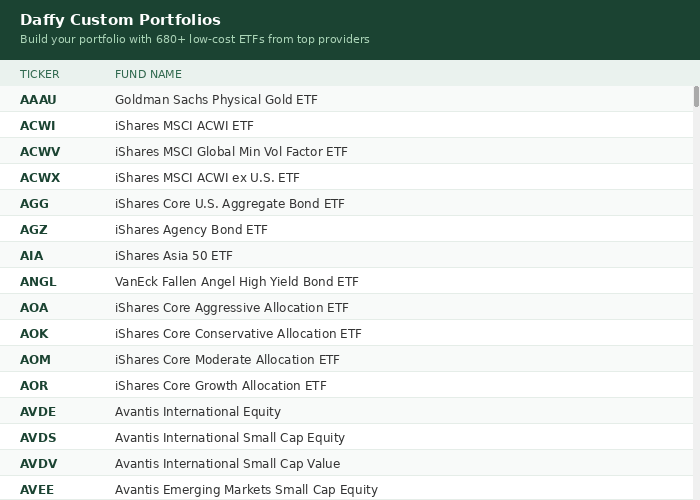Open the ACWI ticker entry
700x500 pixels.
pyautogui.click(x=38, y=126)
